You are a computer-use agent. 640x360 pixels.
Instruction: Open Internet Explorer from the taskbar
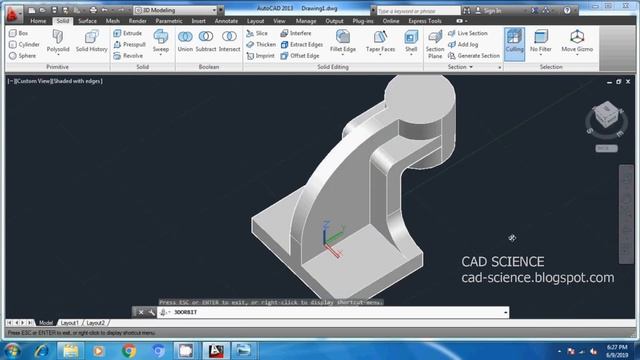(x=41, y=351)
